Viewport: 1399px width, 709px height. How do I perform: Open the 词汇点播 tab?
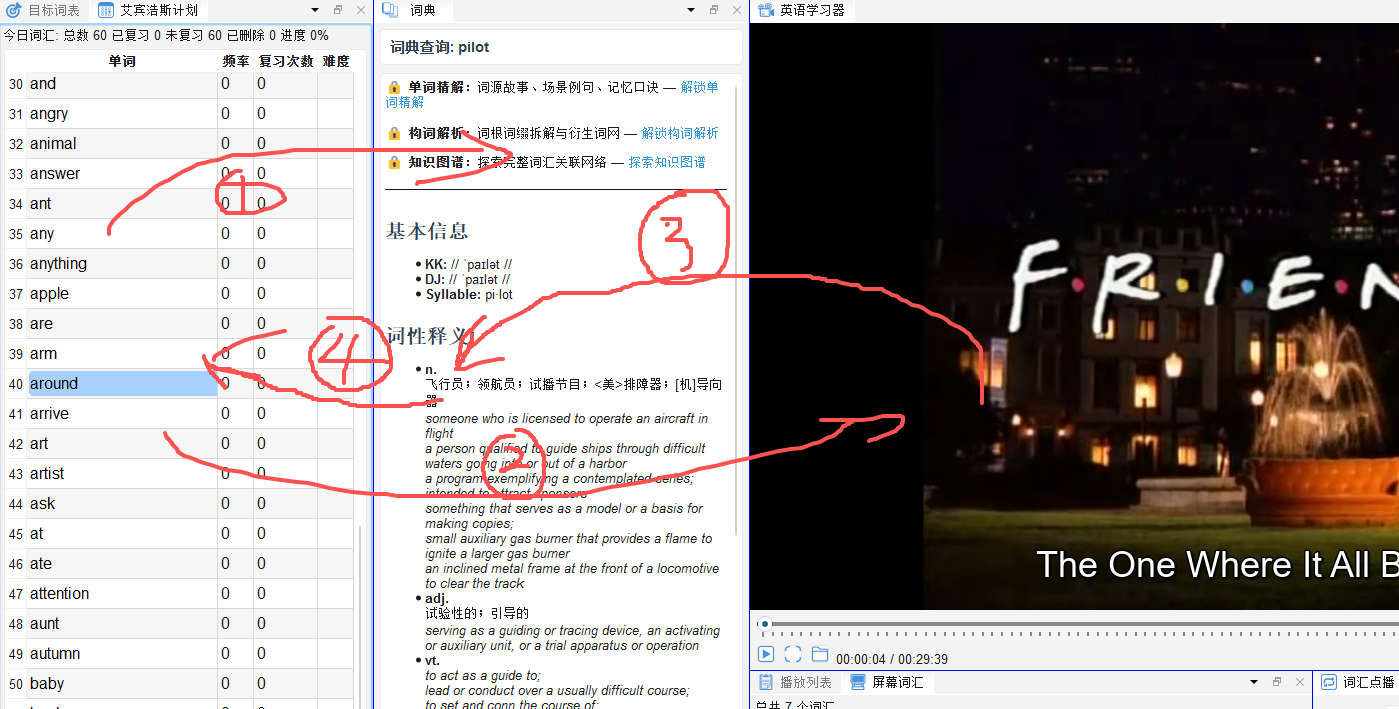pos(1358,682)
